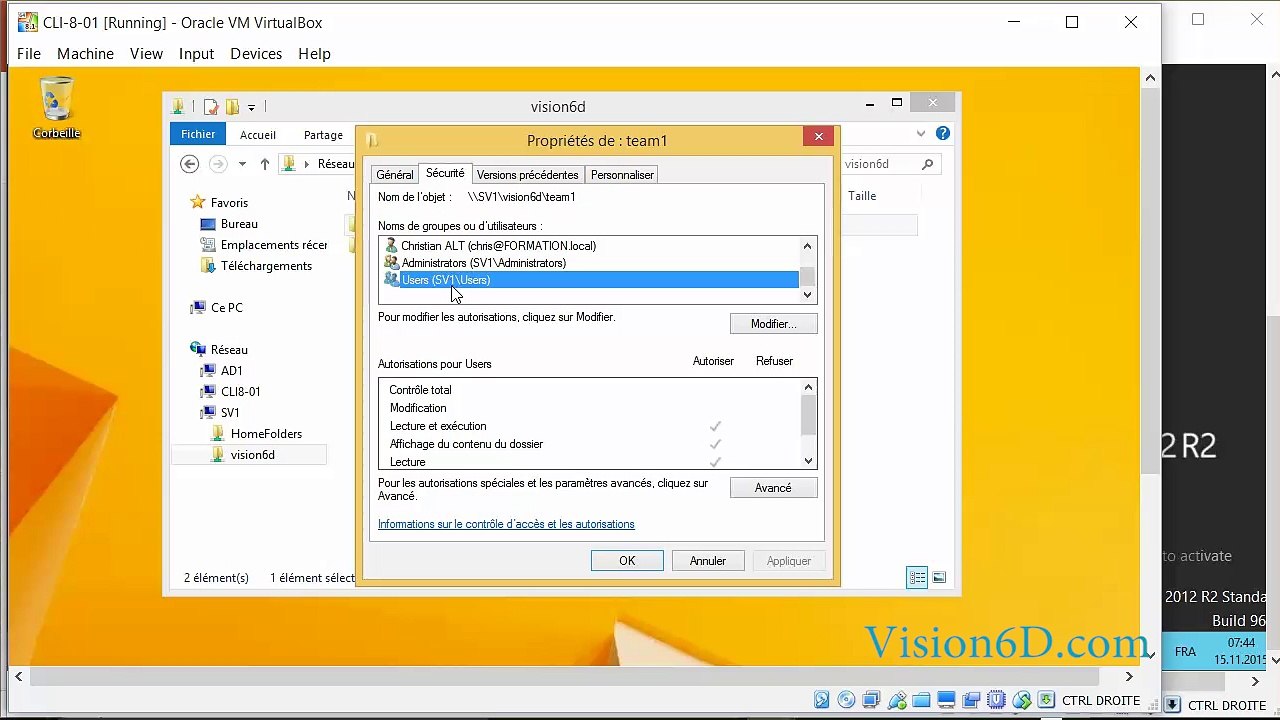The width and height of the screenshot is (1280, 720).
Task: Click the mouse integration icon in status bar
Action: coord(1022,700)
